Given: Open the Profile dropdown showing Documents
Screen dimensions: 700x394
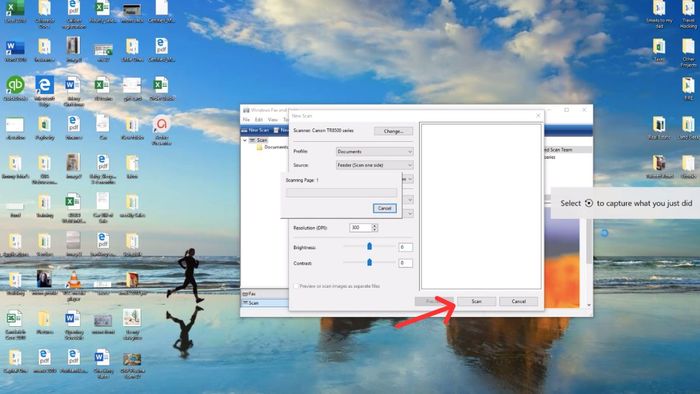Looking at the screenshot, I should [x=375, y=152].
